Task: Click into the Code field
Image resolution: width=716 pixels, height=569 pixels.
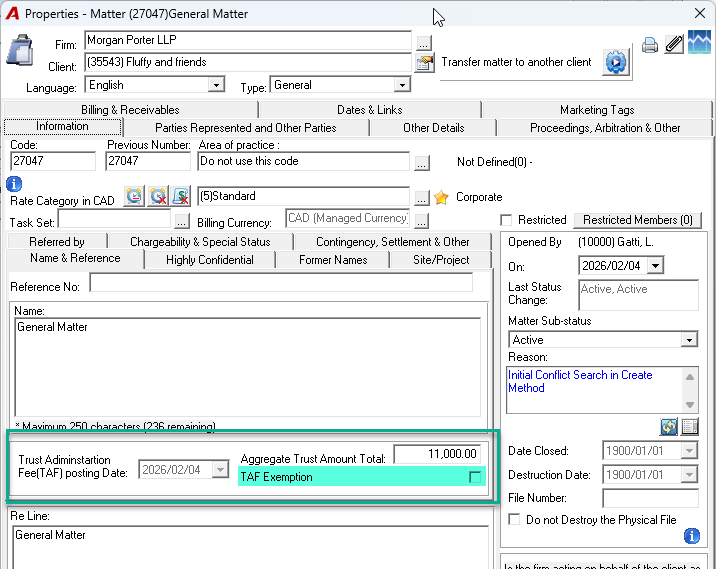Action: [x=53, y=161]
